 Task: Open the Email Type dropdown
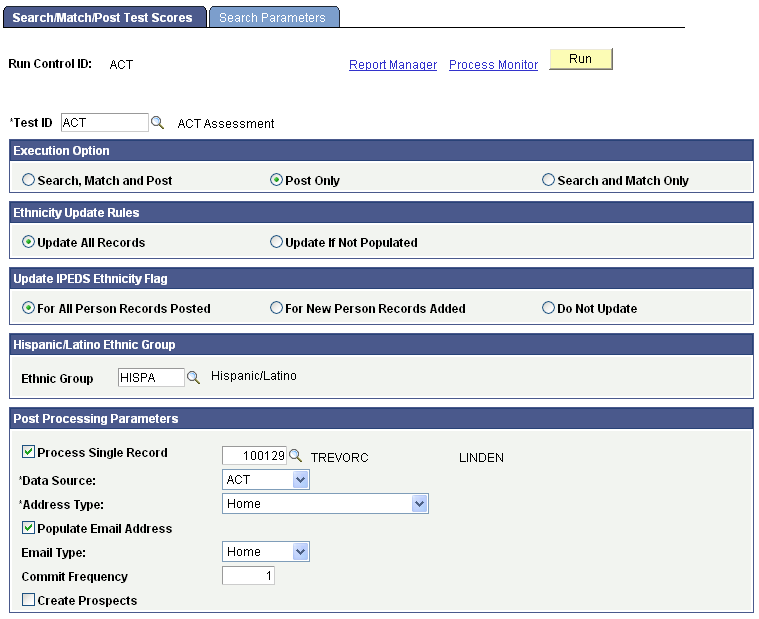(266, 552)
